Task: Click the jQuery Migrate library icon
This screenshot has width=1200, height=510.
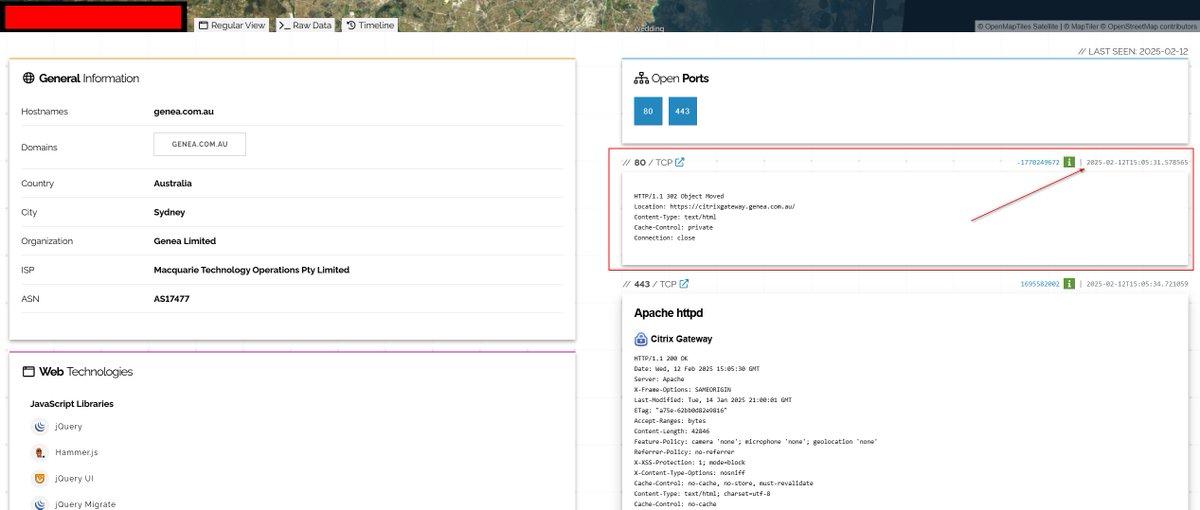Action: (x=39, y=504)
